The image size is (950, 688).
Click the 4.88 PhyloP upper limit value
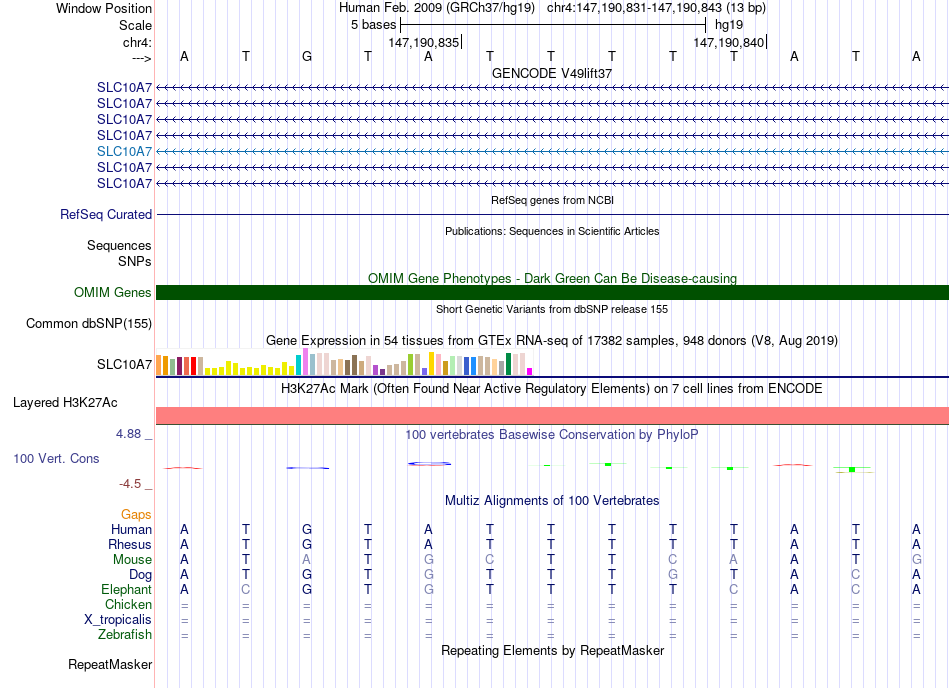click(x=128, y=434)
